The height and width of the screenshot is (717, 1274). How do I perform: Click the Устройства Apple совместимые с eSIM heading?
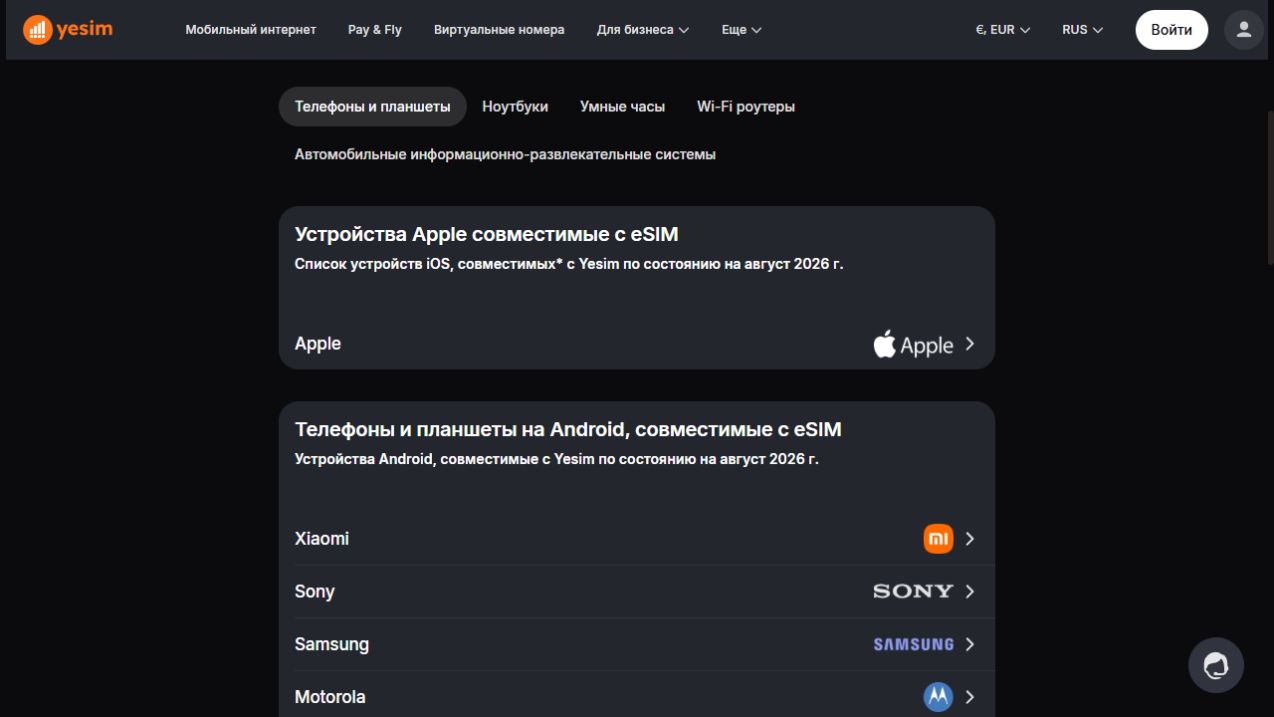pos(486,234)
